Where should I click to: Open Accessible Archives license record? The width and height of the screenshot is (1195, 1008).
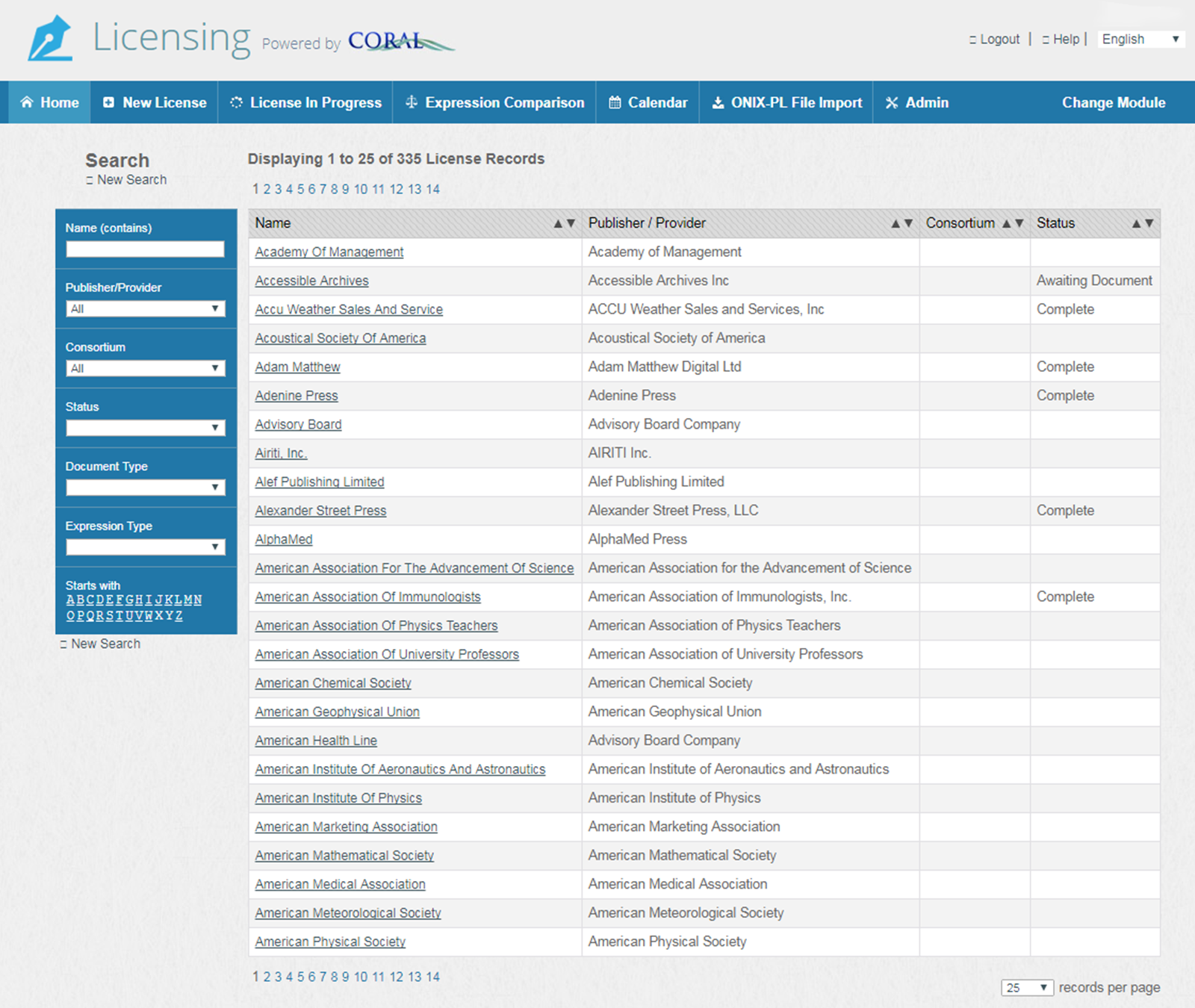311,281
